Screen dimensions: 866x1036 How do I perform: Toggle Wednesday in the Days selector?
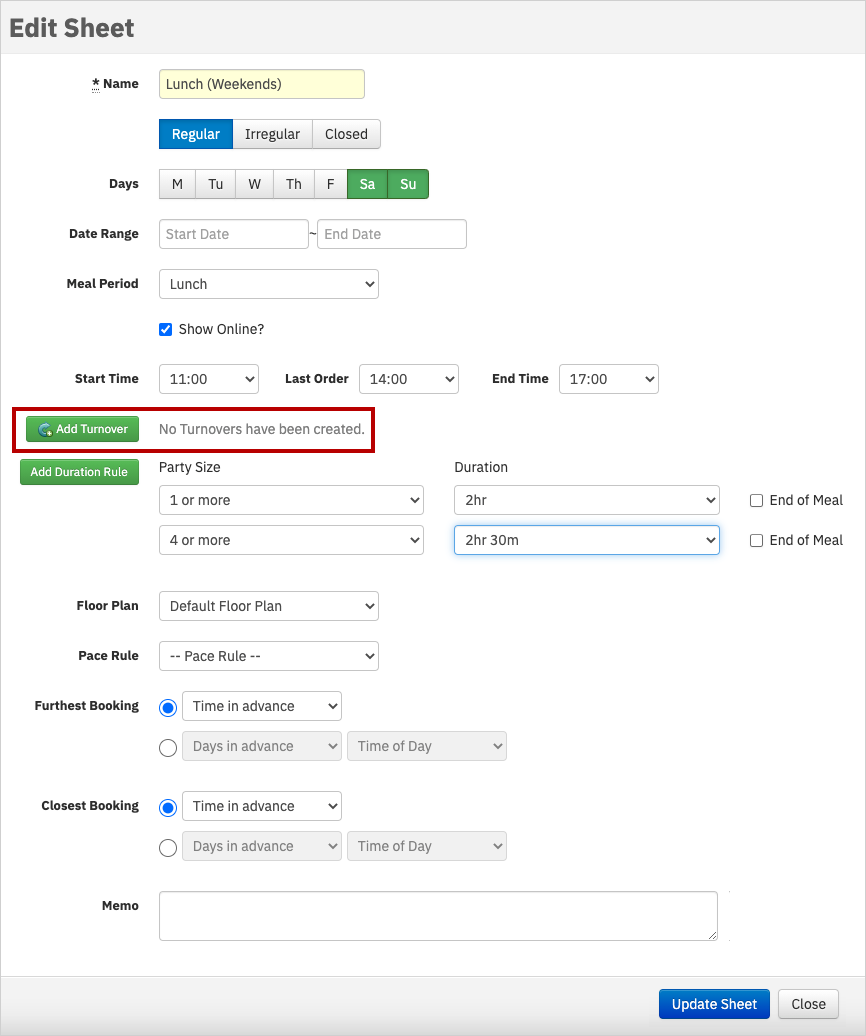(254, 184)
